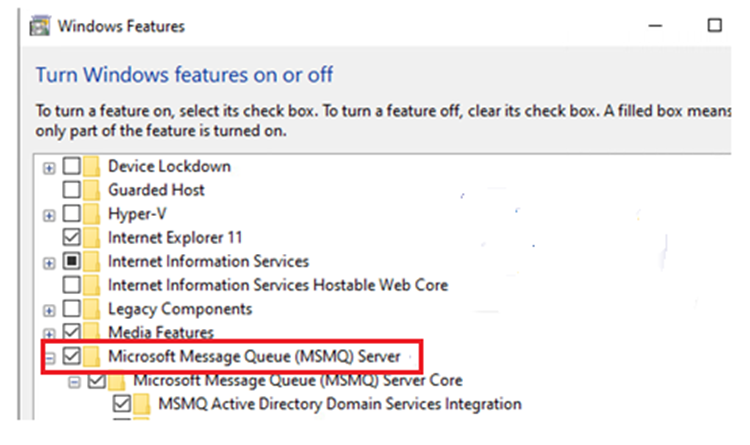The image size is (750, 445).
Task: Select the Internet Explorer 11 folder icon
Action: pyautogui.click(x=92, y=237)
